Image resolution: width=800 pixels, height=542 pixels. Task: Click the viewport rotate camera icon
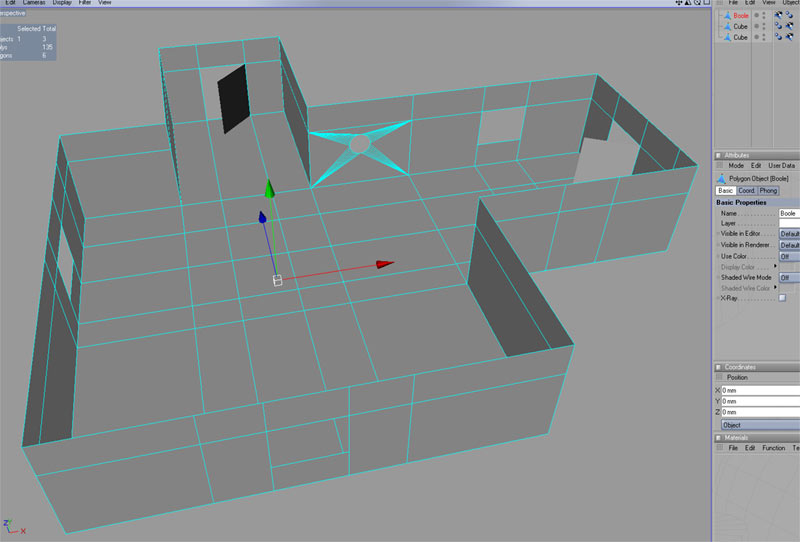pos(697,3)
